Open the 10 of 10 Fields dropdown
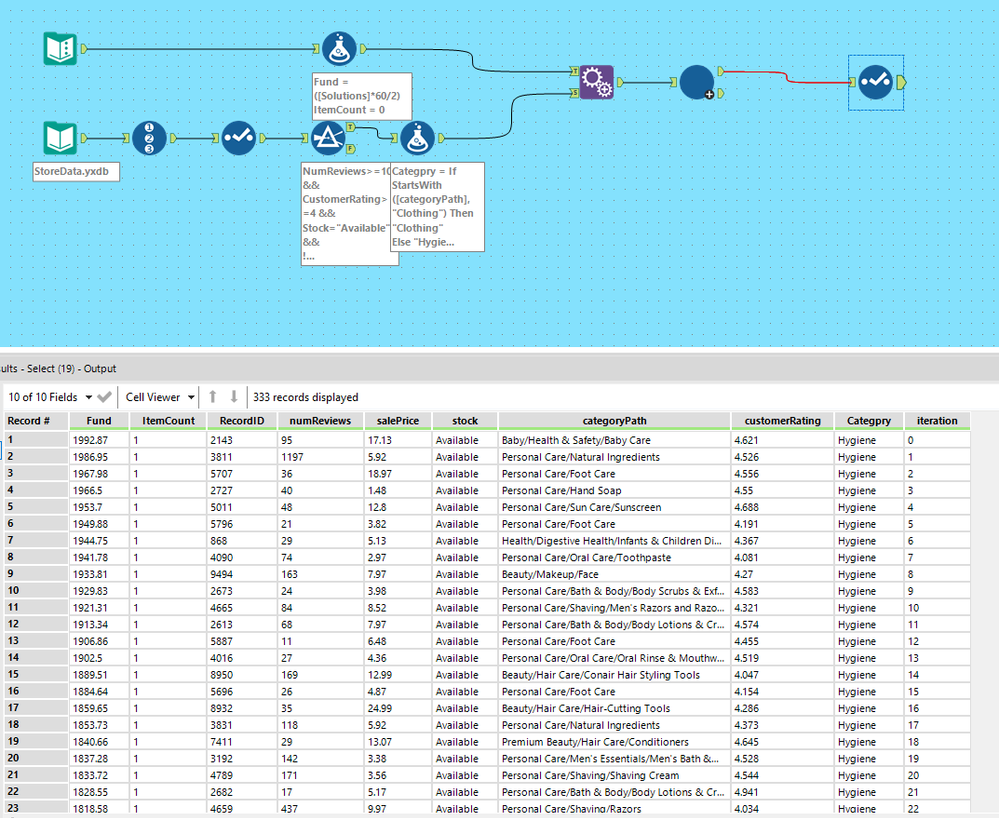Screen dimensions: 999x818 coord(50,397)
